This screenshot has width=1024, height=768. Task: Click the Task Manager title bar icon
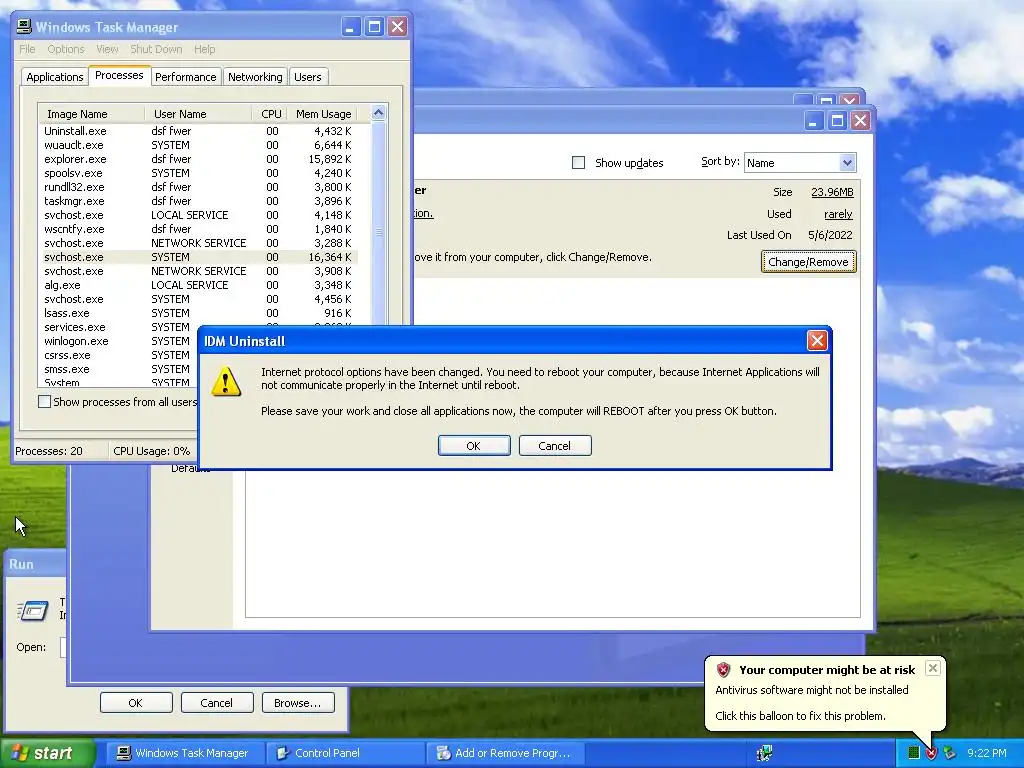(x=24, y=27)
